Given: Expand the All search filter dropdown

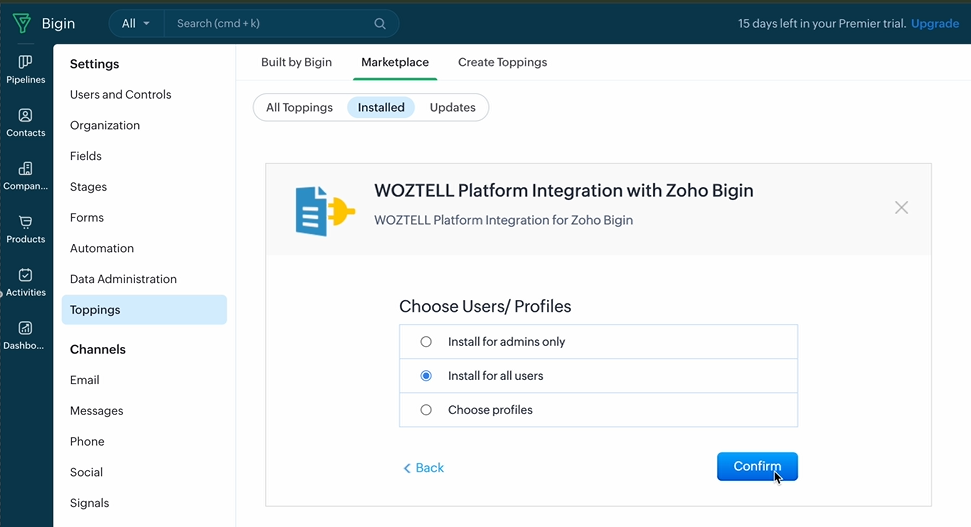Looking at the screenshot, I should coord(136,23).
